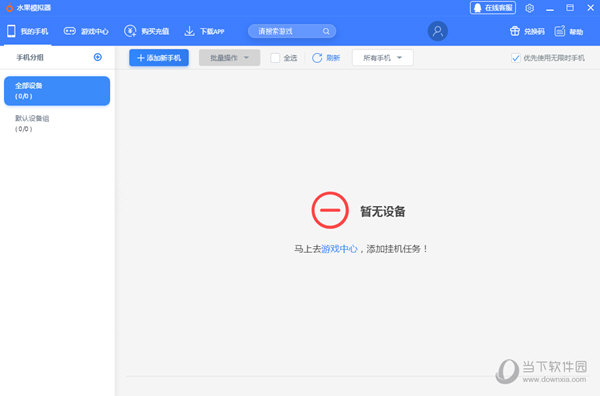Contact 在线客服 support
This screenshot has width=600, height=396.
click(x=493, y=8)
